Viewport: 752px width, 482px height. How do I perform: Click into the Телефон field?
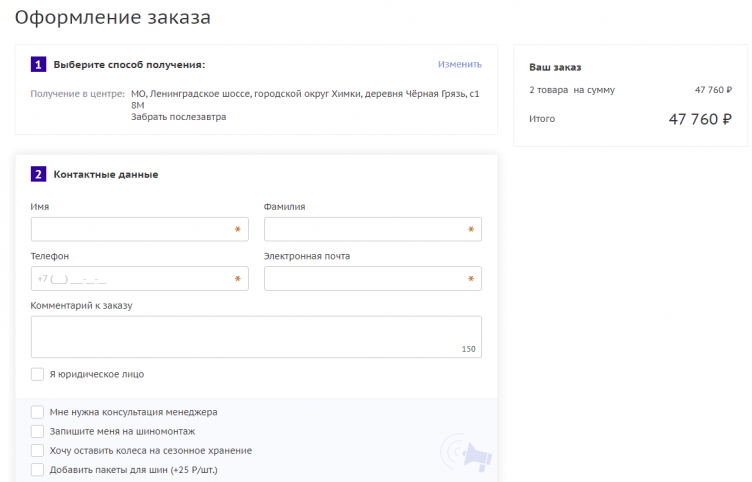140,279
